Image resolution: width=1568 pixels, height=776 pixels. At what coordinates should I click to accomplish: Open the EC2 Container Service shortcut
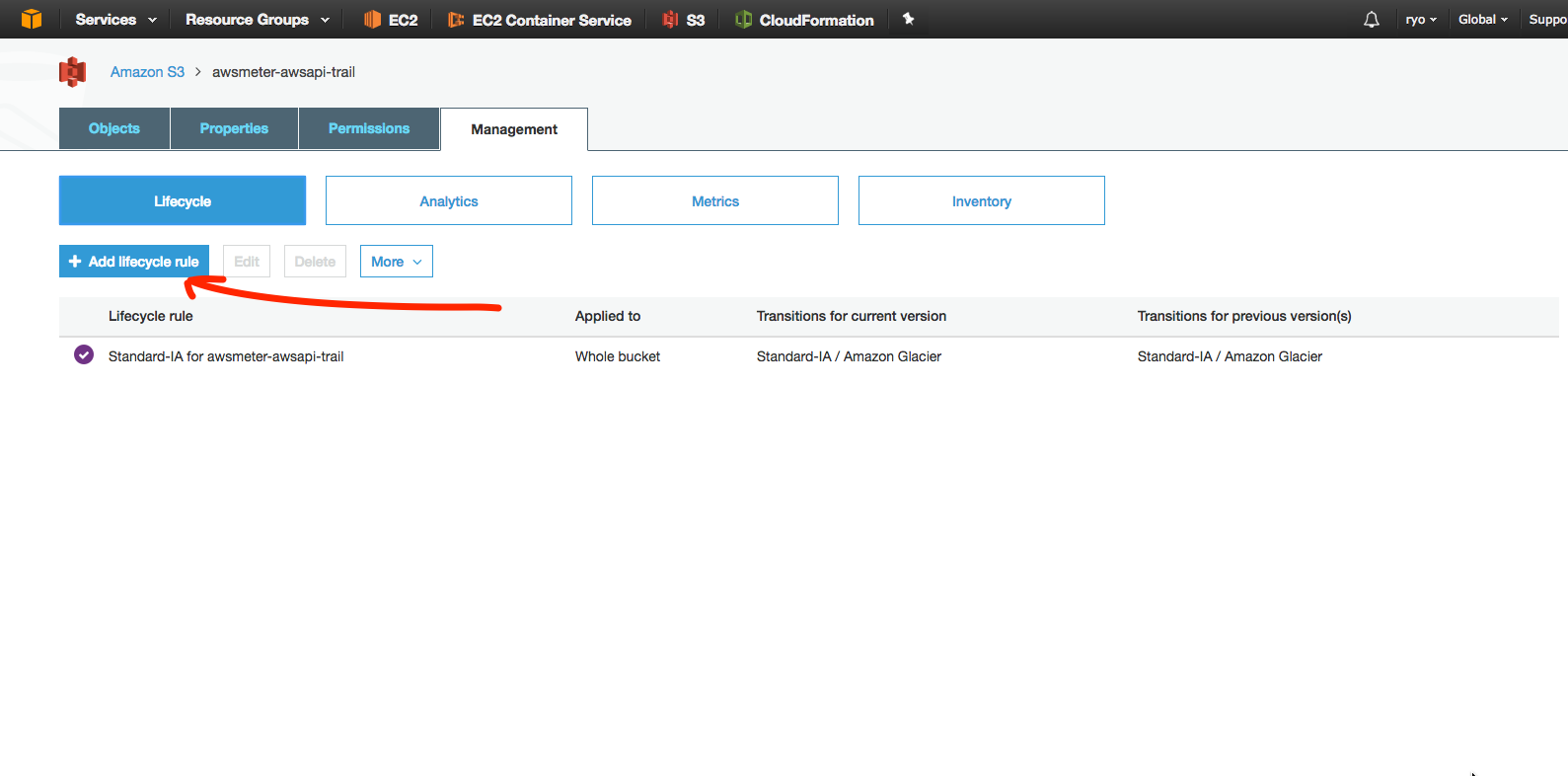pos(539,20)
